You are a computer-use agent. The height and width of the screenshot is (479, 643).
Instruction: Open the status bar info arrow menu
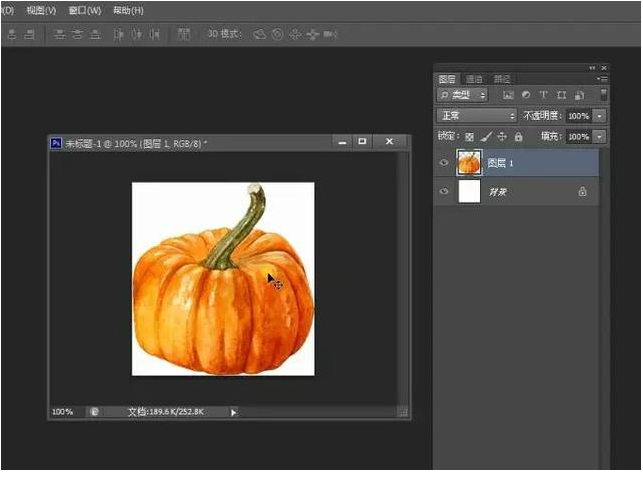pos(233,412)
